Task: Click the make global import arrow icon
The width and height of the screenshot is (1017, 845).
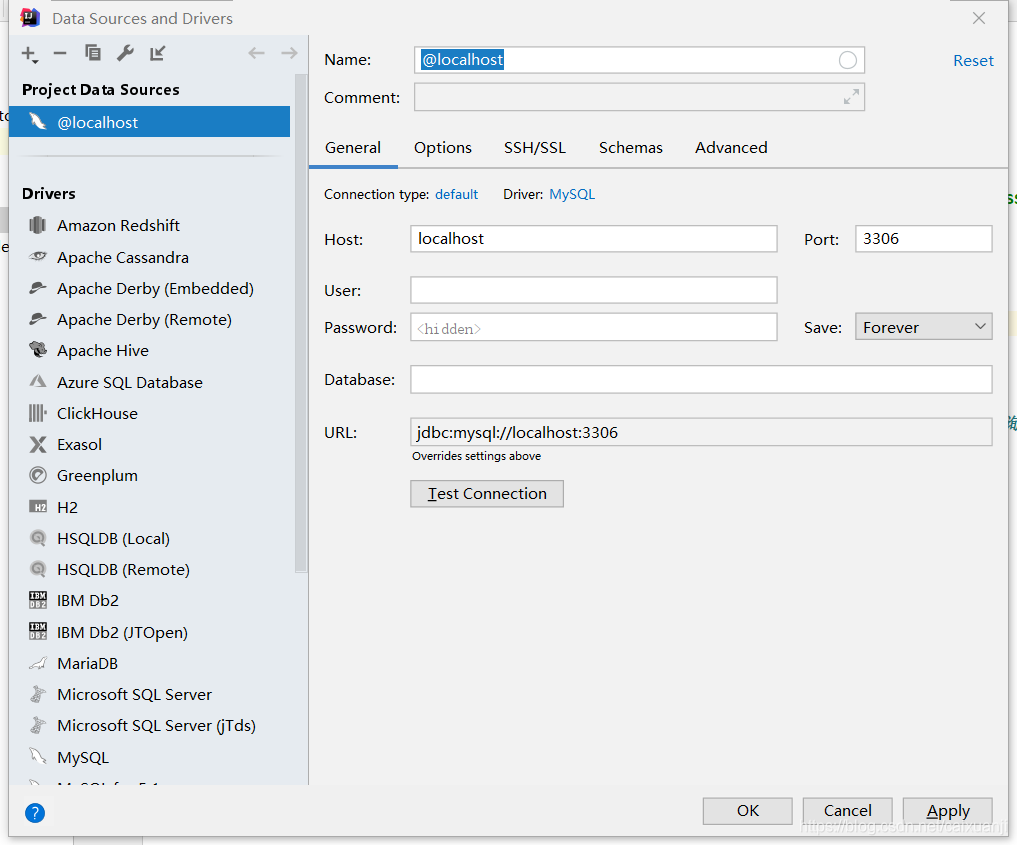Action: pyautogui.click(x=158, y=53)
